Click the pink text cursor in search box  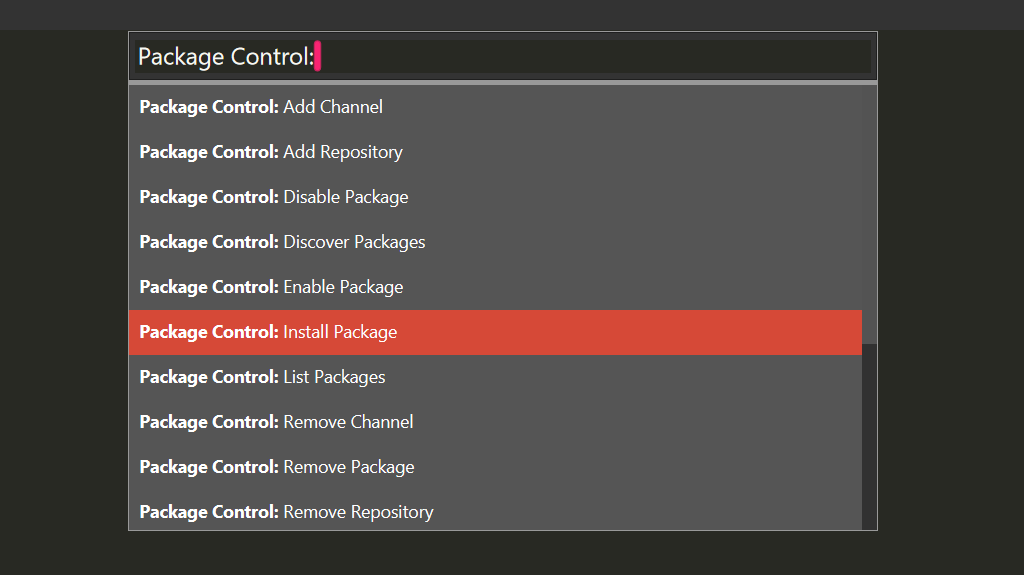point(317,56)
